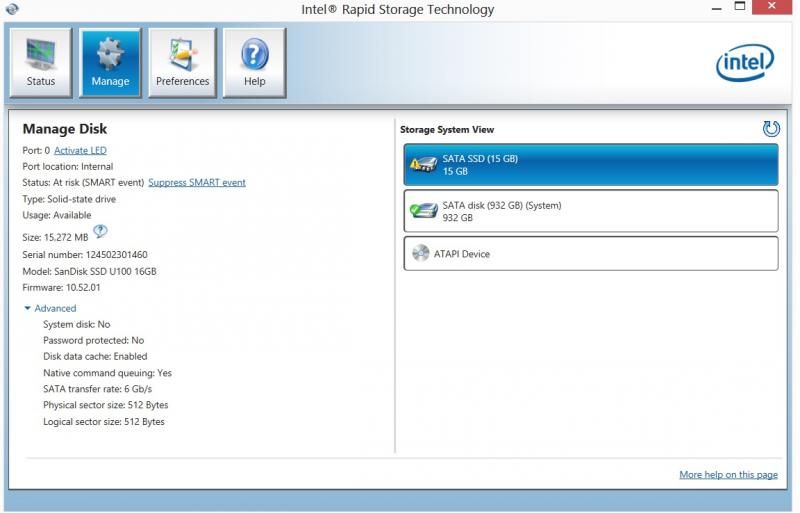
Task: Click Status: At risk (SMART event) text
Action: (x=83, y=183)
